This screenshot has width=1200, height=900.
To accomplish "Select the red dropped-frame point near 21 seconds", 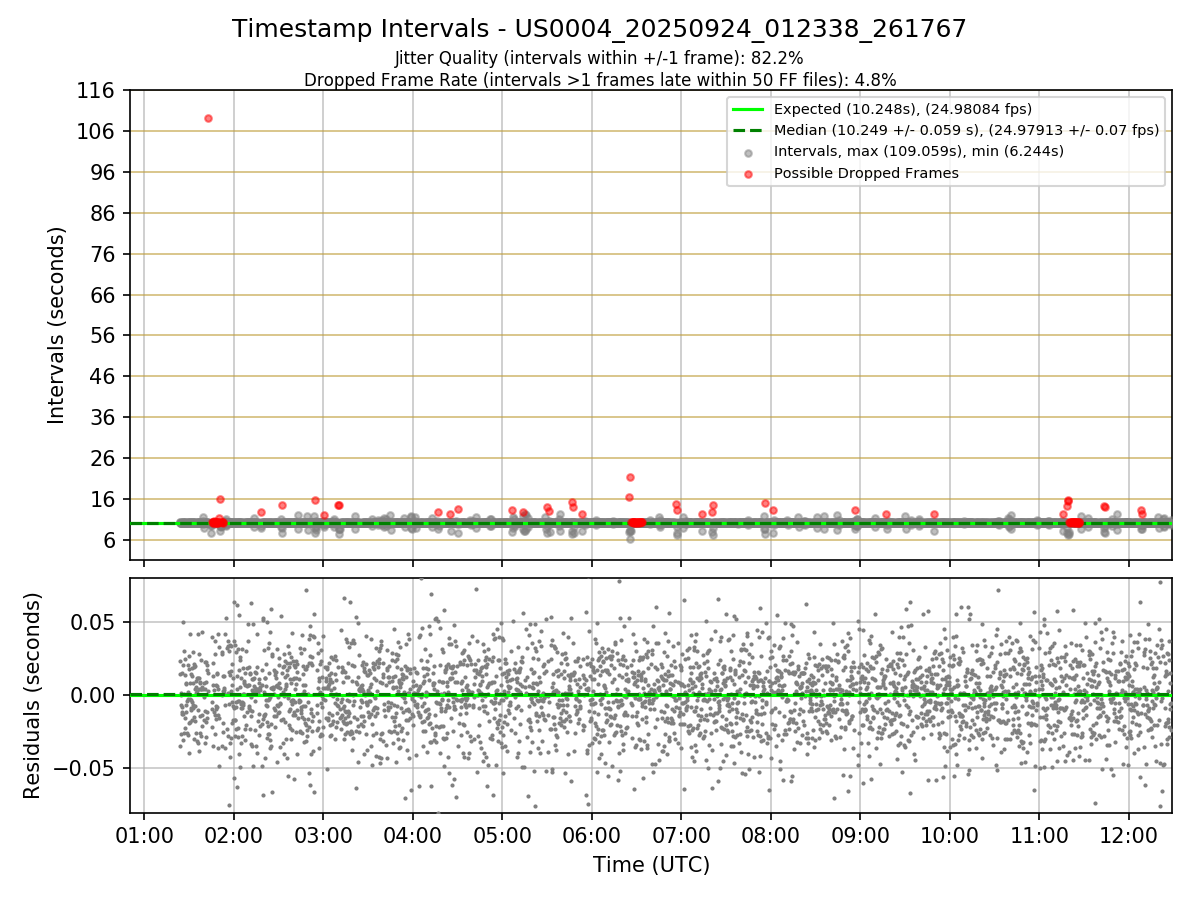I will pos(630,477).
